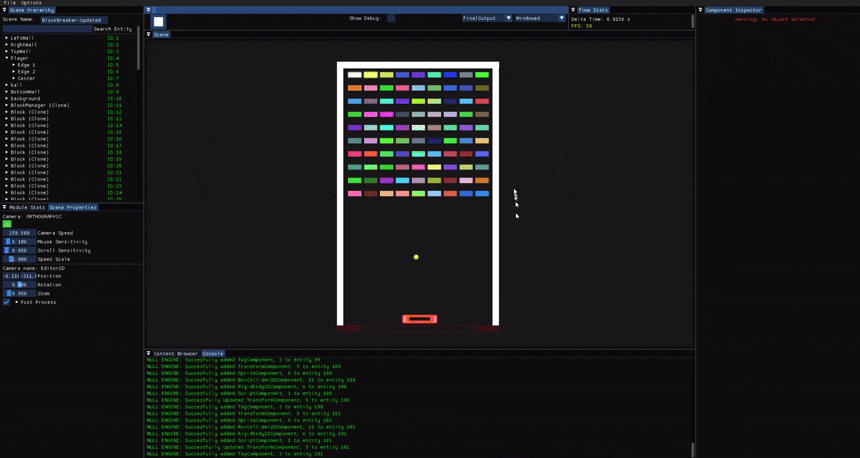The height and width of the screenshot is (458, 860).
Task: Open the FinalOutput dropdown
Action: point(487,18)
